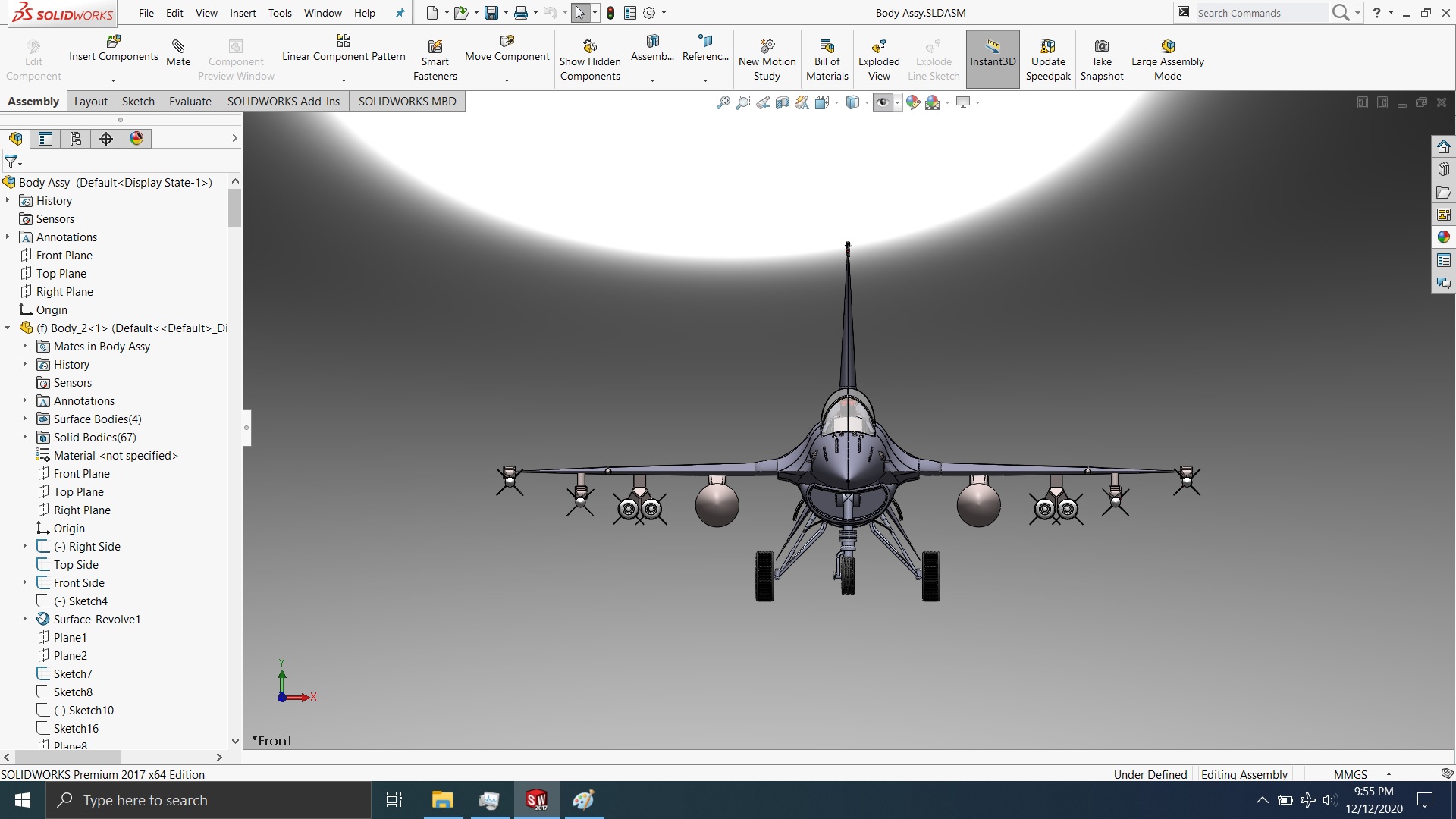Expand the Body_2<1> History node
The height and width of the screenshot is (819, 1456).
(x=24, y=365)
